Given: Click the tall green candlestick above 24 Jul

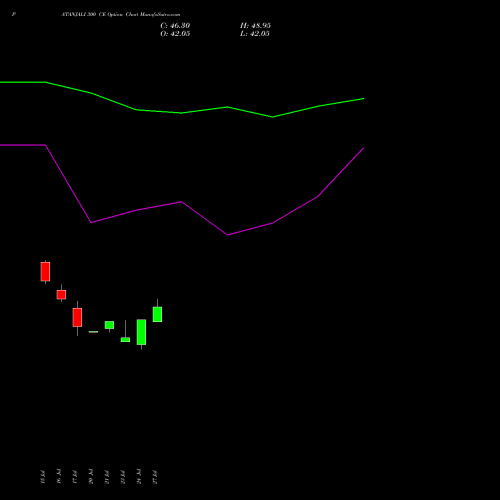Looking at the screenshot, I should [x=141, y=332].
